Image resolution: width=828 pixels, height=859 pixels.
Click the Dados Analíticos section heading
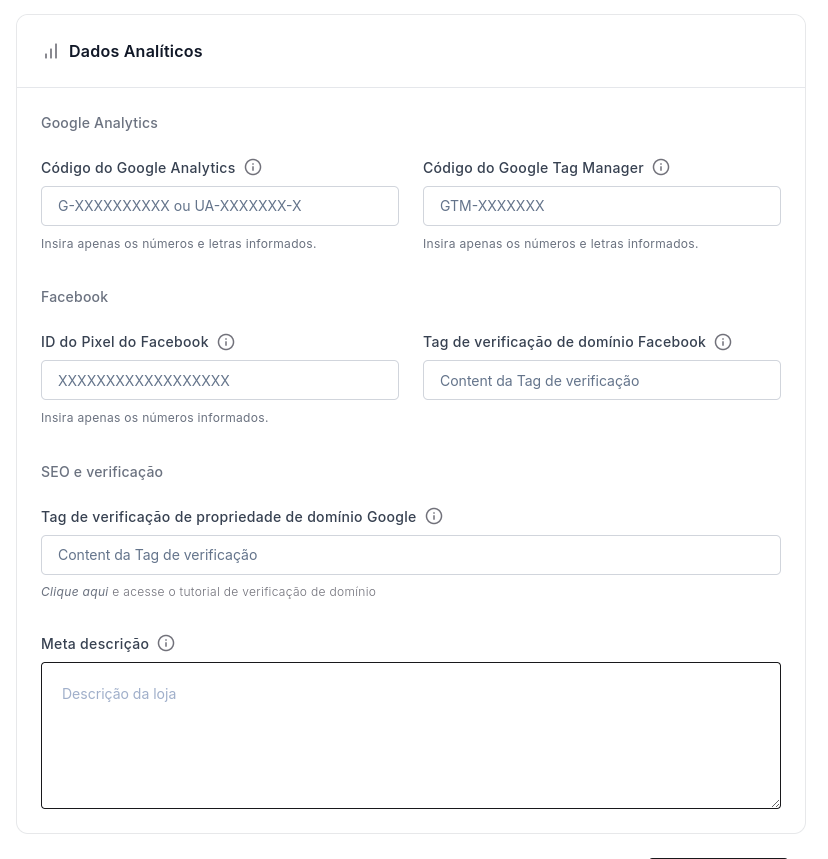tap(135, 51)
